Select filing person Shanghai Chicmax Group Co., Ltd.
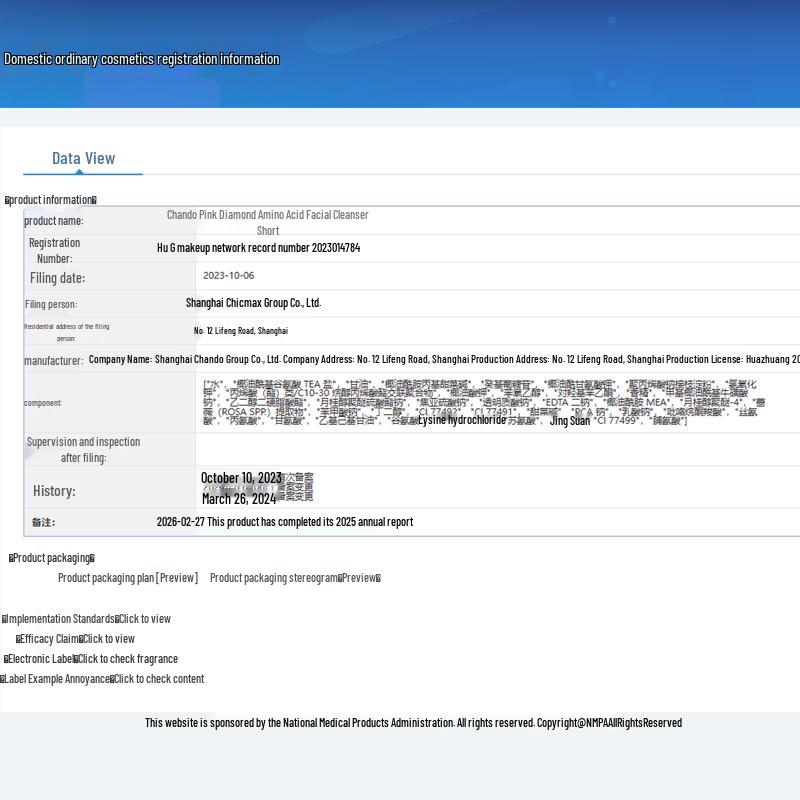 tap(254, 303)
